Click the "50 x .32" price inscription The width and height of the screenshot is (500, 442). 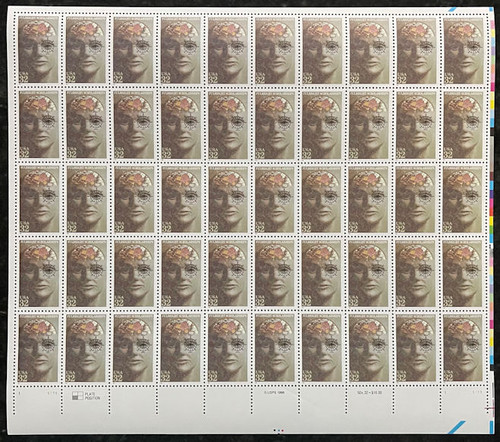369,392
